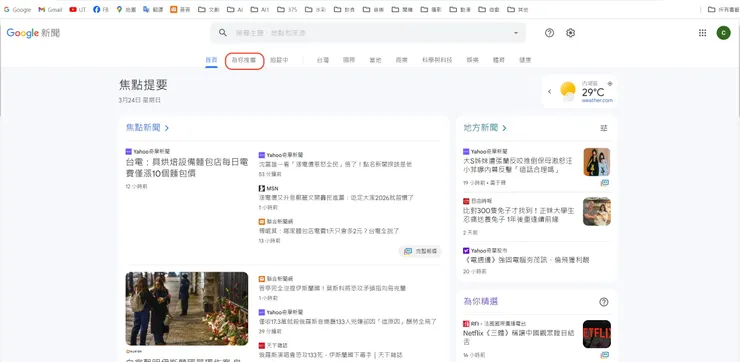The height and width of the screenshot is (362, 740).
Task: Open the green account avatar C
Action: click(x=723, y=33)
